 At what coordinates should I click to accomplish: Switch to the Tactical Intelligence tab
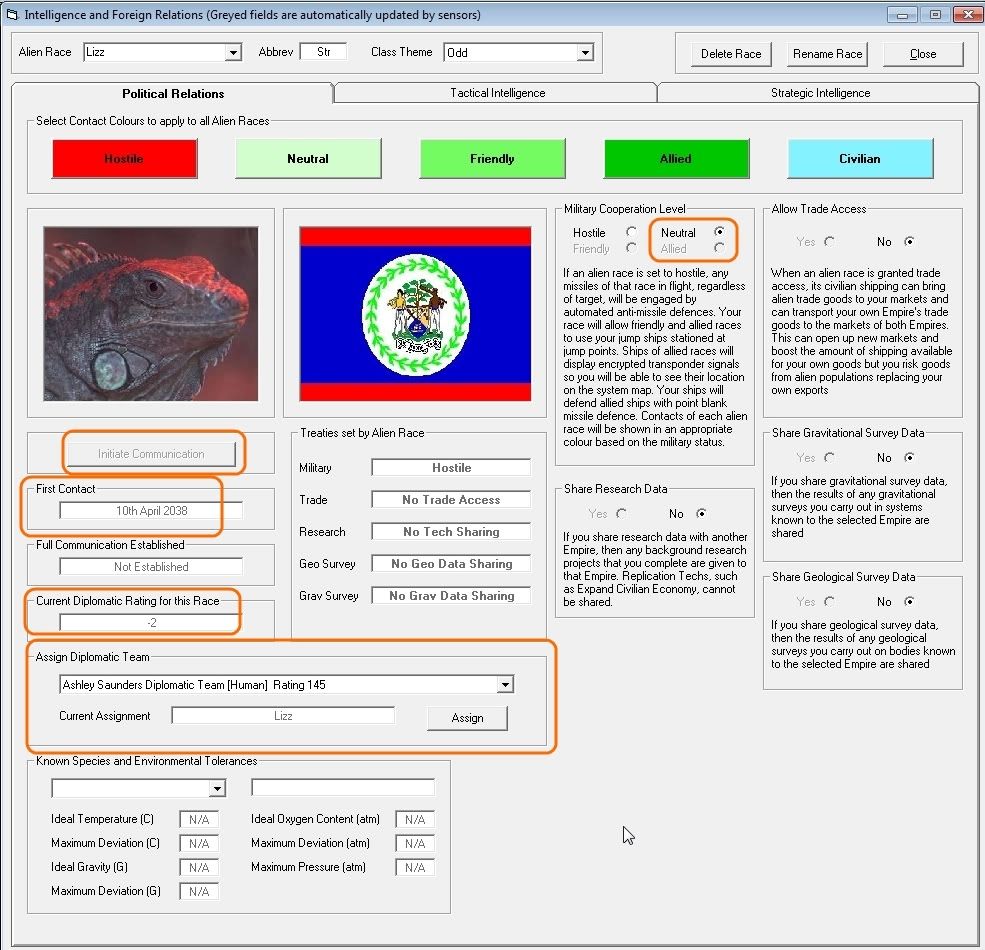497,93
